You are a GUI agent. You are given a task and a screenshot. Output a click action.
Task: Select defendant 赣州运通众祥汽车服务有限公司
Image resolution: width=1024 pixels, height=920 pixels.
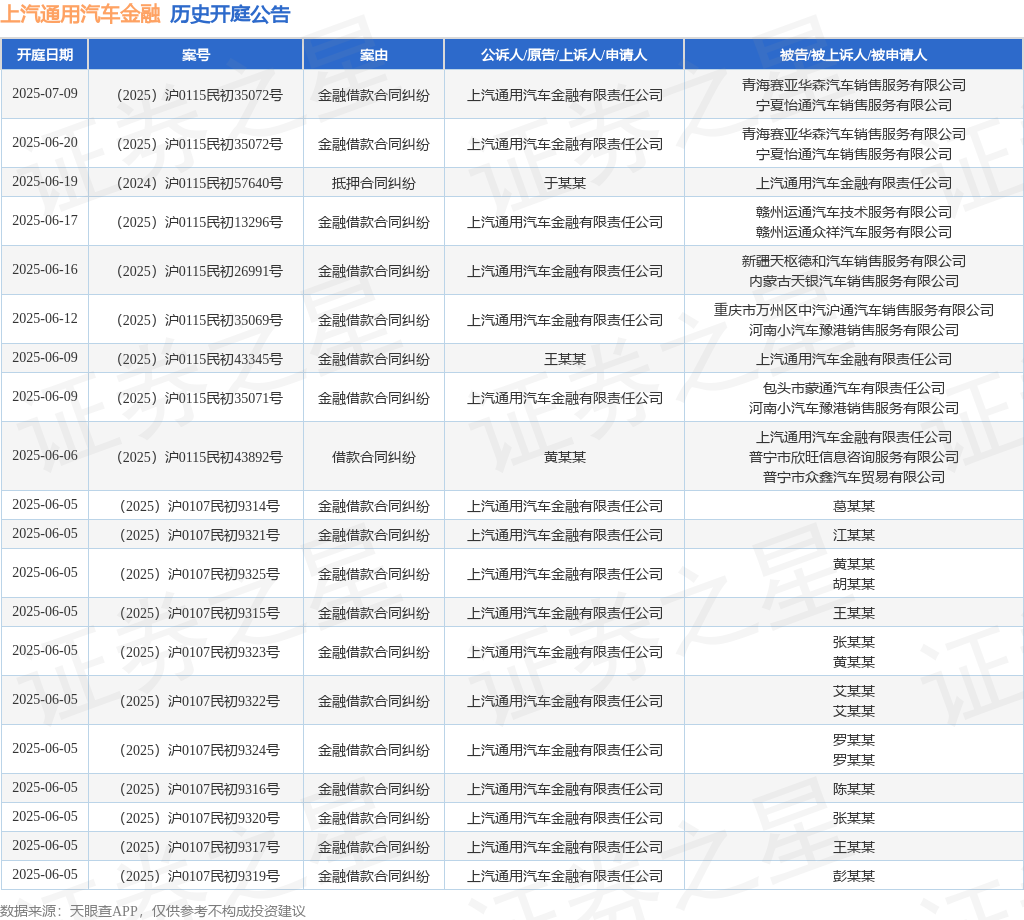click(854, 232)
